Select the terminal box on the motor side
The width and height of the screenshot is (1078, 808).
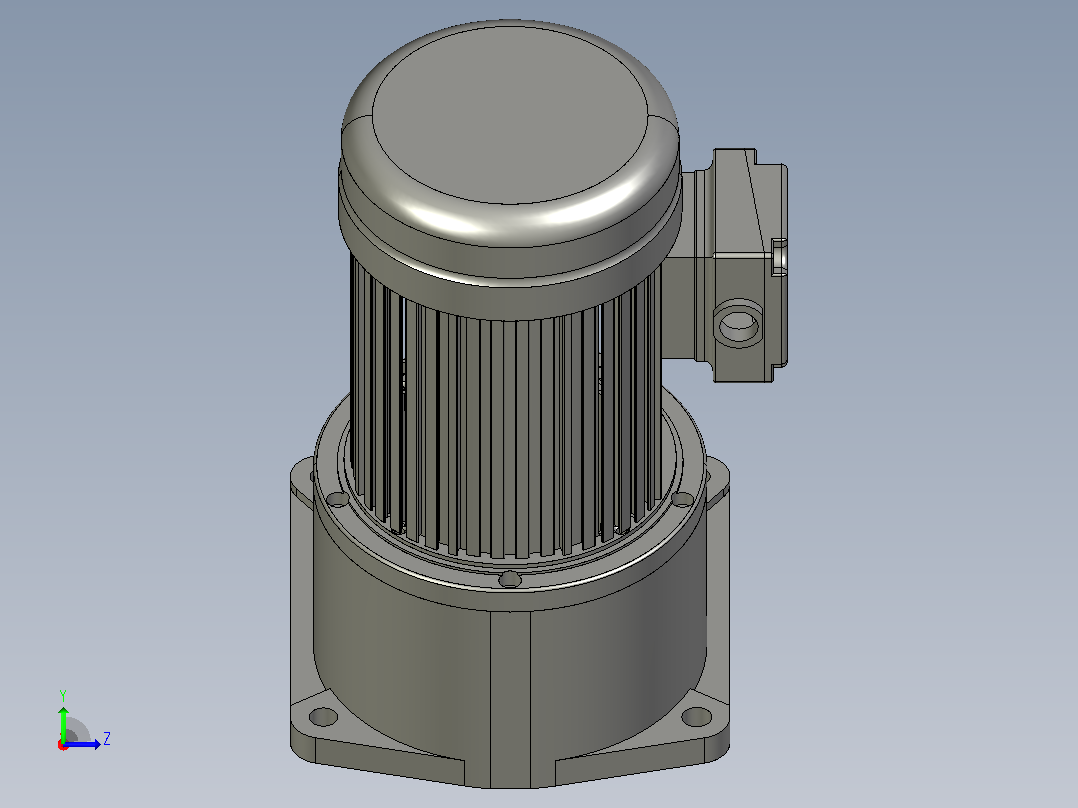click(x=741, y=265)
